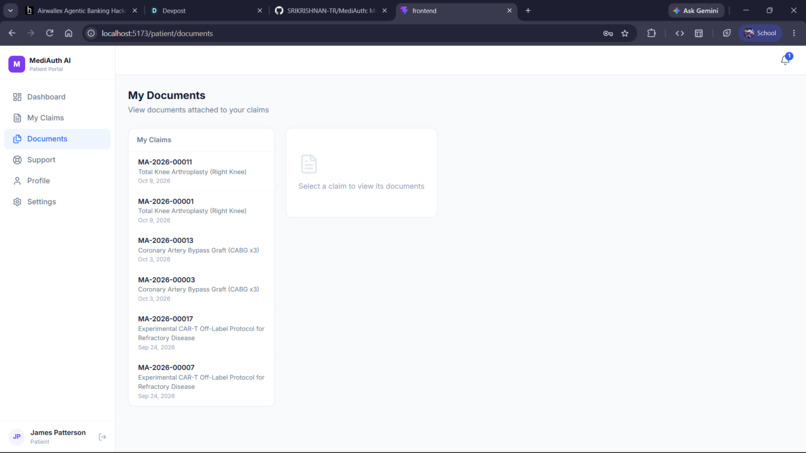
Task: Select claim MA-2026-00017
Action: [x=202, y=333]
